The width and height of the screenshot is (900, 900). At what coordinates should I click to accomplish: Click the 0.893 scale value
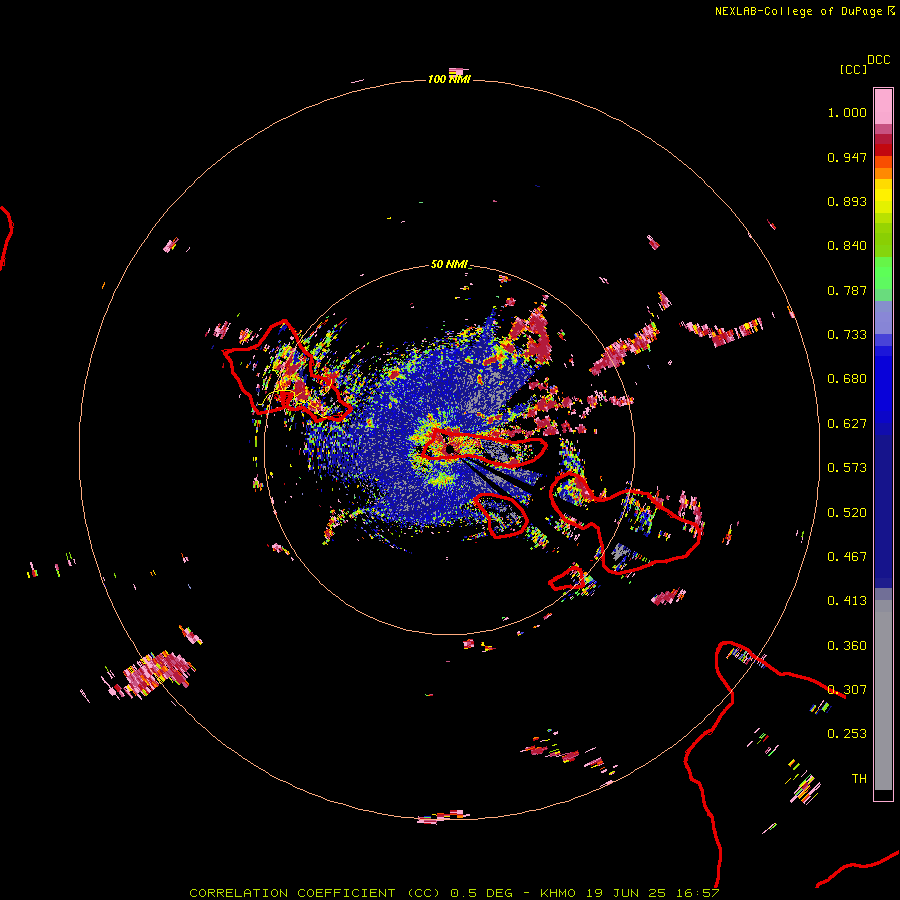[847, 201]
